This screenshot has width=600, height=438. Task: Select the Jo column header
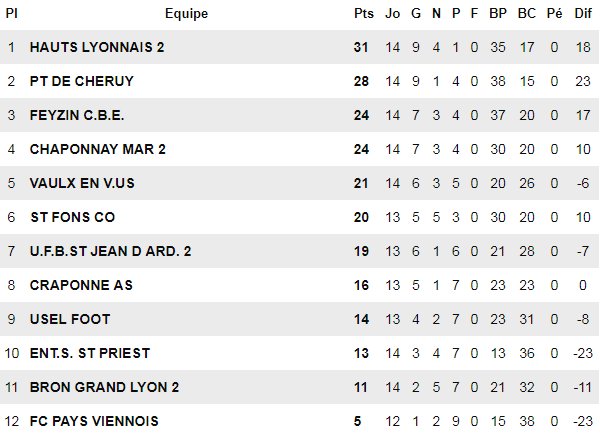click(392, 14)
